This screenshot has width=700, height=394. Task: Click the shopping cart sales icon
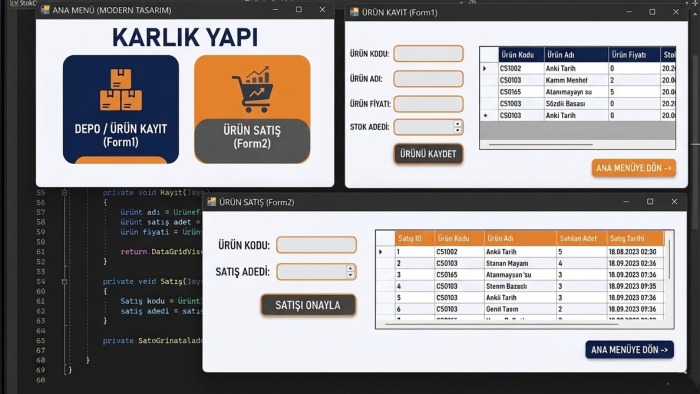252,89
